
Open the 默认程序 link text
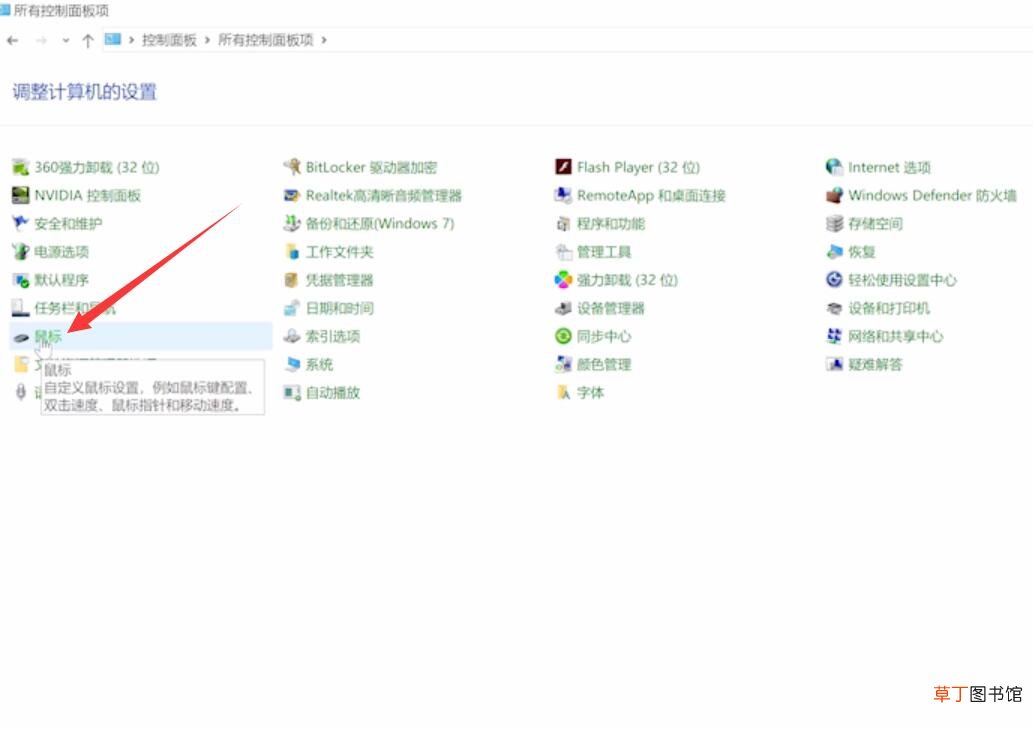(x=61, y=280)
